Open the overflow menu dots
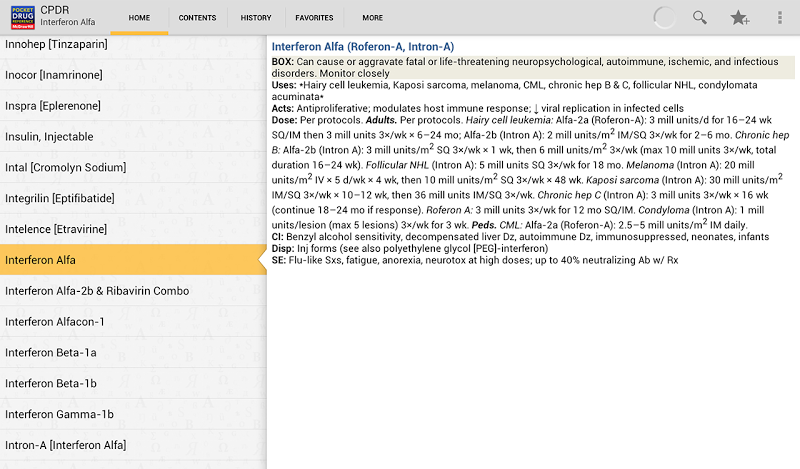 click(780, 17)
